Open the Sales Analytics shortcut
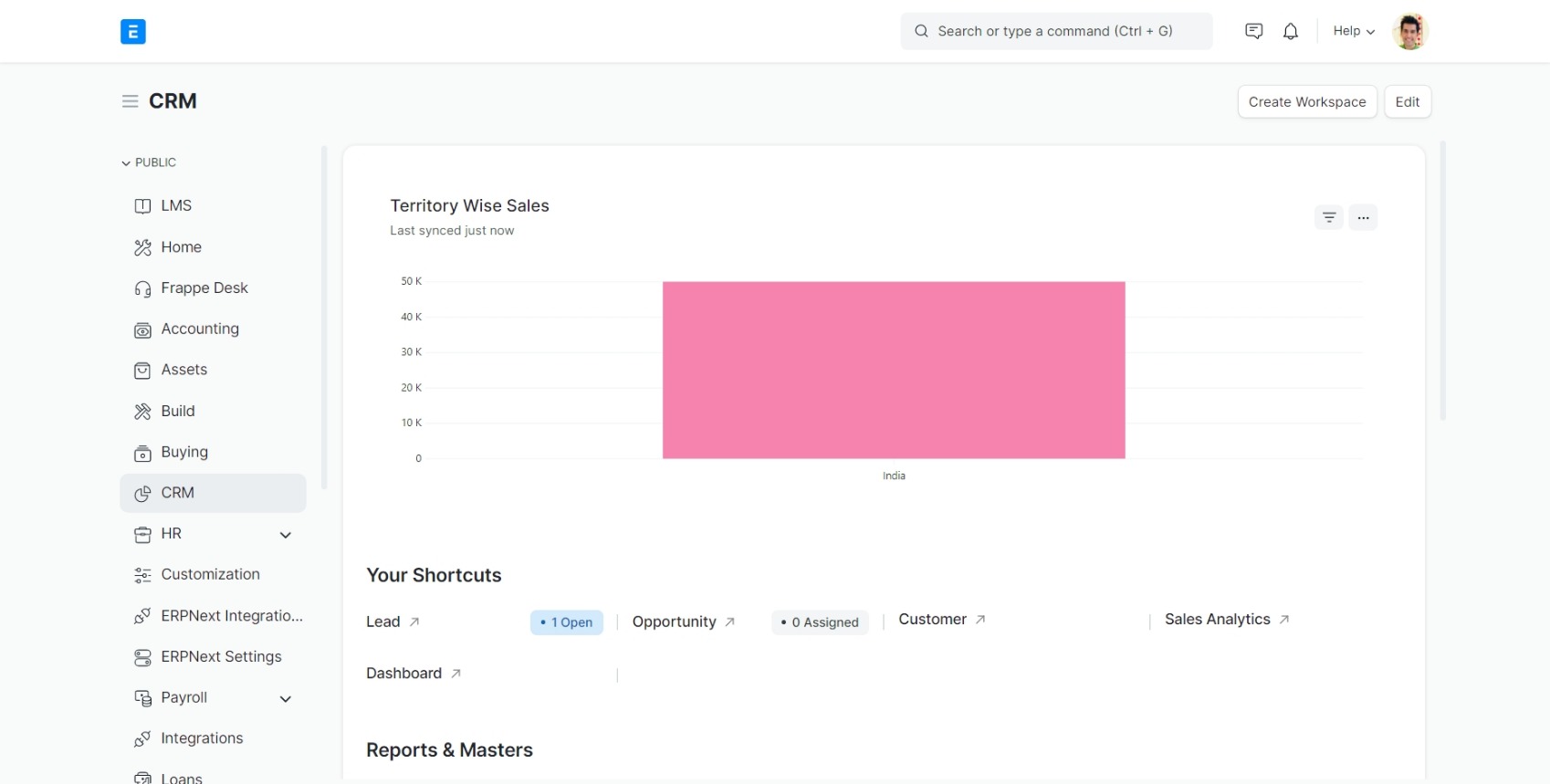Viewport: 1550px width, 784px height. pyautogui.click(x=1217, y=619)
